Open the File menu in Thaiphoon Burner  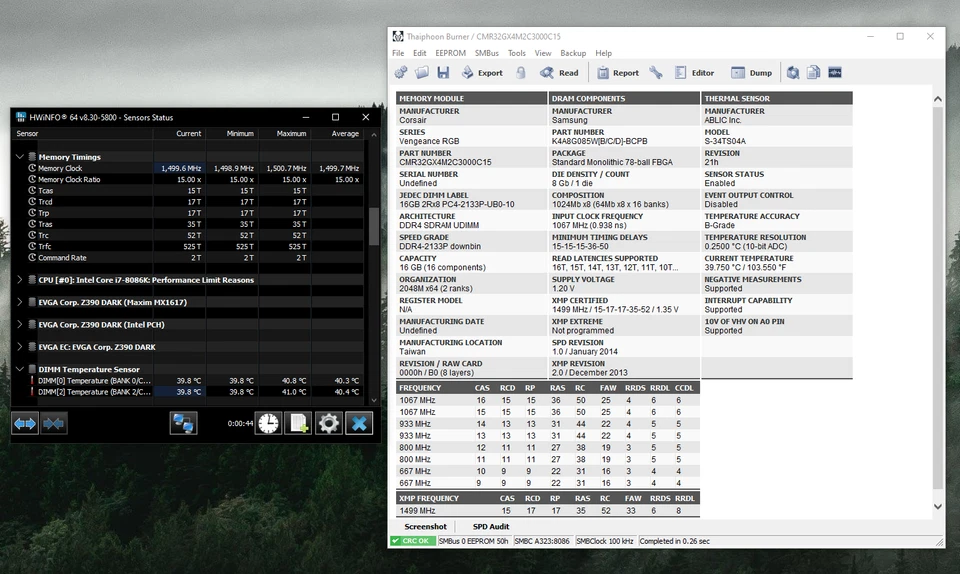tap(398, 53)
